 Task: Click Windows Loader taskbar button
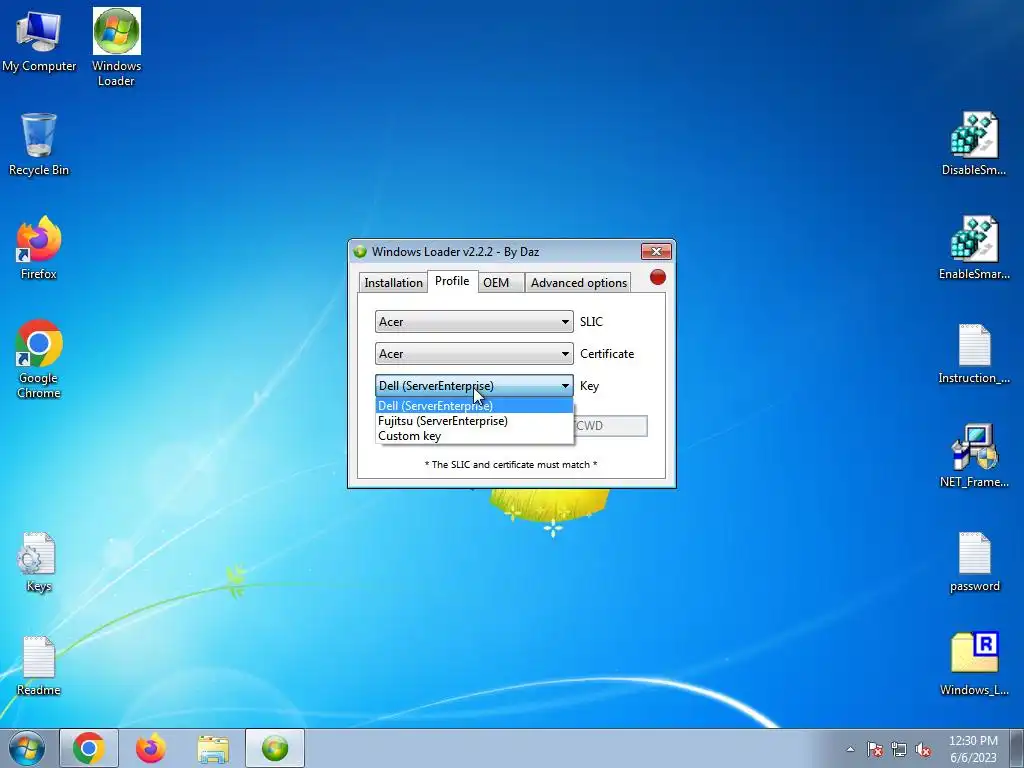[x=275, y=748]
